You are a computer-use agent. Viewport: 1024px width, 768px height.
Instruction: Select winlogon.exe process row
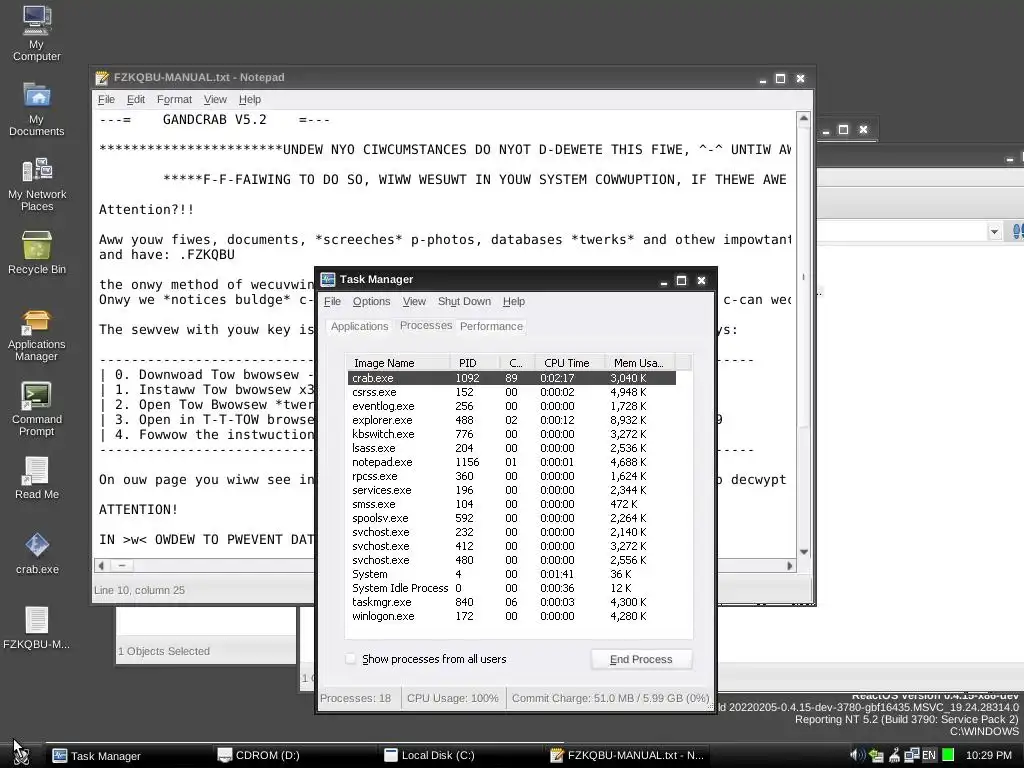pos(512,616)
